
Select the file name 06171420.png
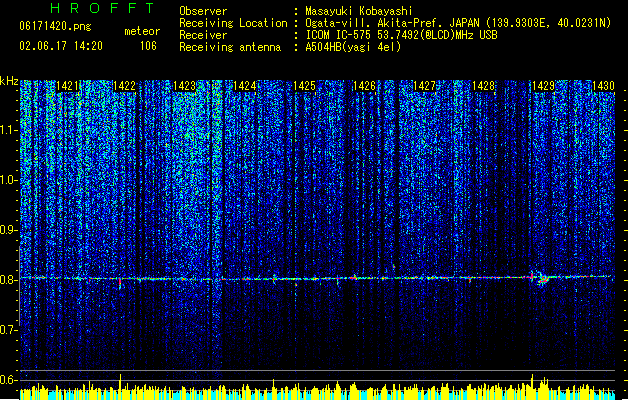[x=55, y=26]
